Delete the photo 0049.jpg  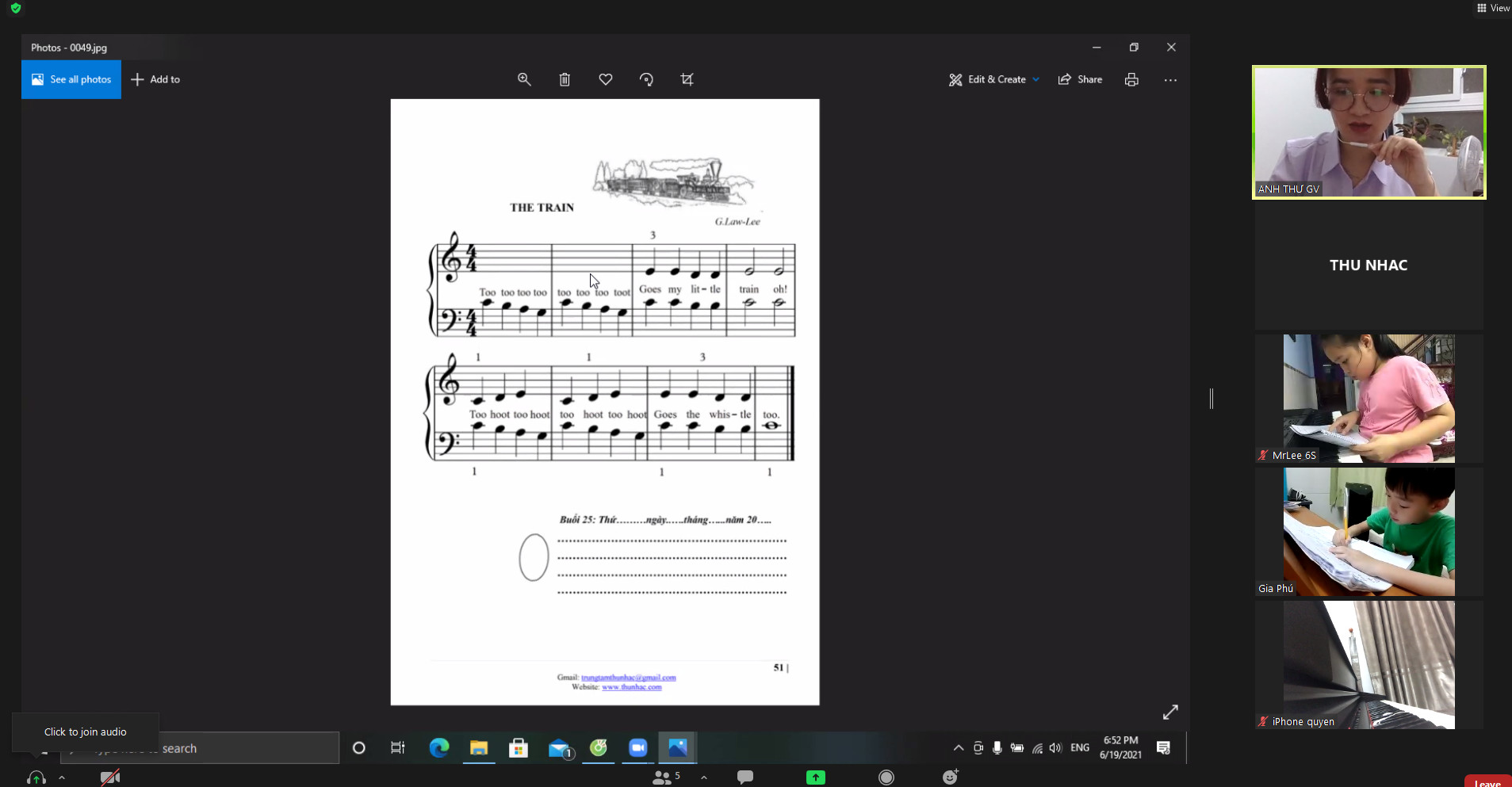[565, 79]
